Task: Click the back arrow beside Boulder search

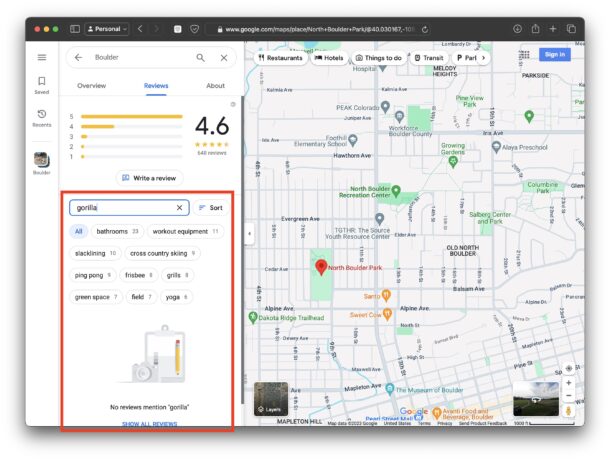Action: (x=79, y=58)
